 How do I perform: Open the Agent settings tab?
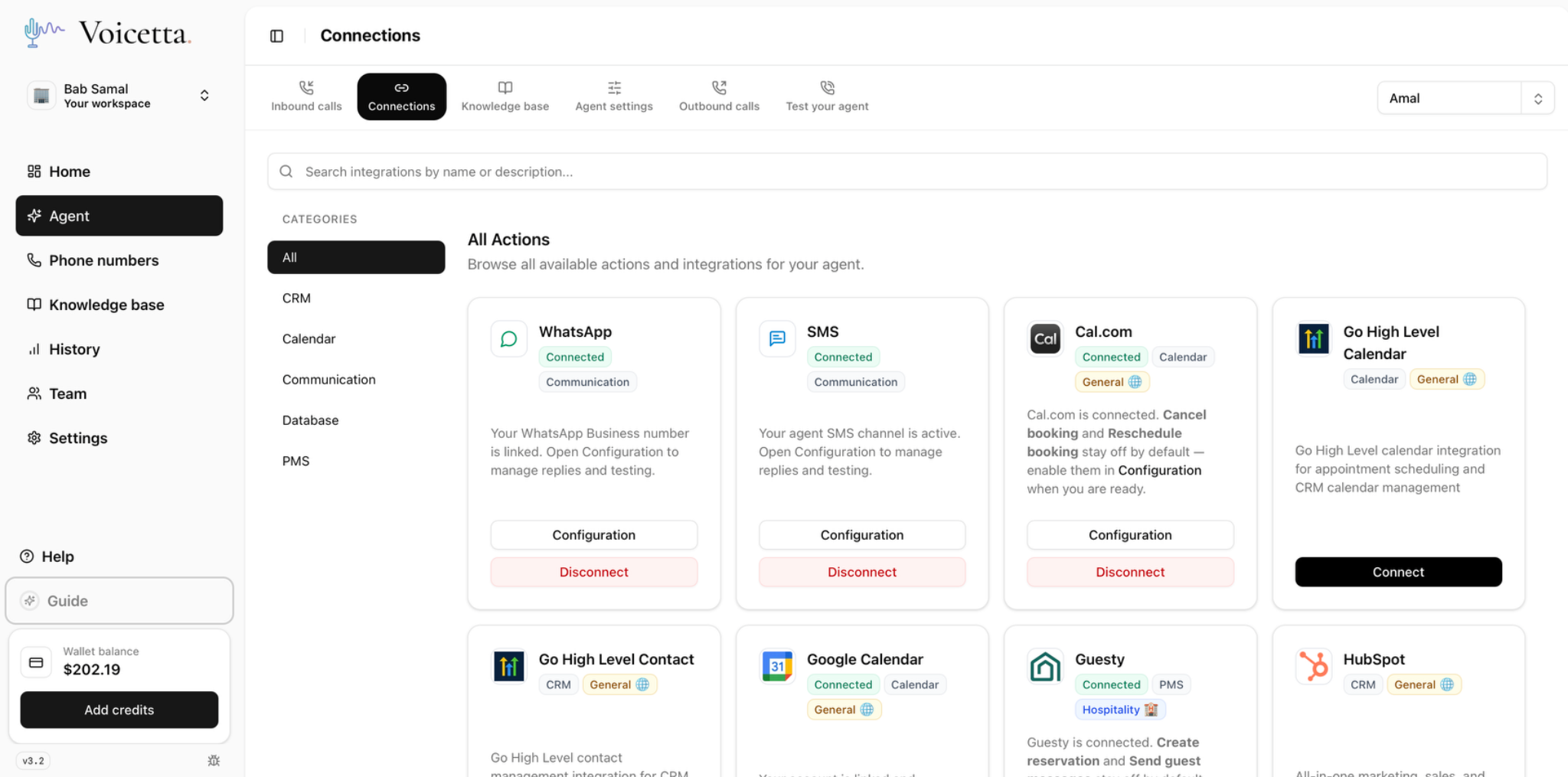pyautogui.click(x=614, y=96)
